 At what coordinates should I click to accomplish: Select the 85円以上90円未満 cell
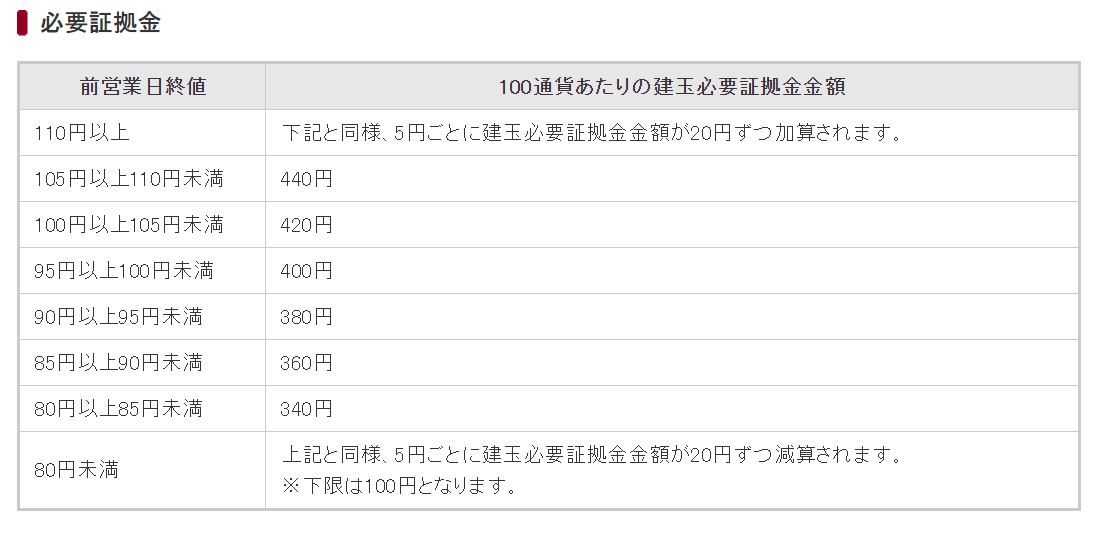click(118, 363)
